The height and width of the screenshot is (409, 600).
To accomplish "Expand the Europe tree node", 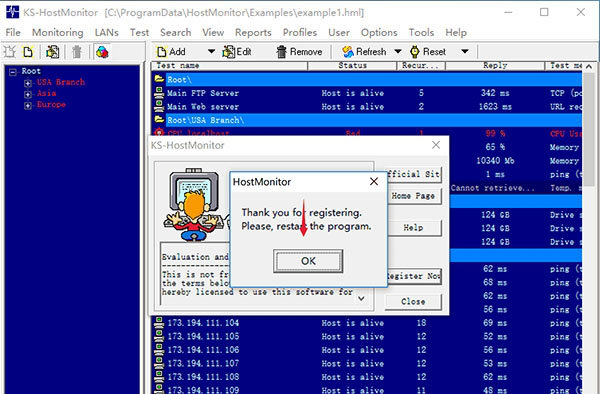I will point(28,105).
